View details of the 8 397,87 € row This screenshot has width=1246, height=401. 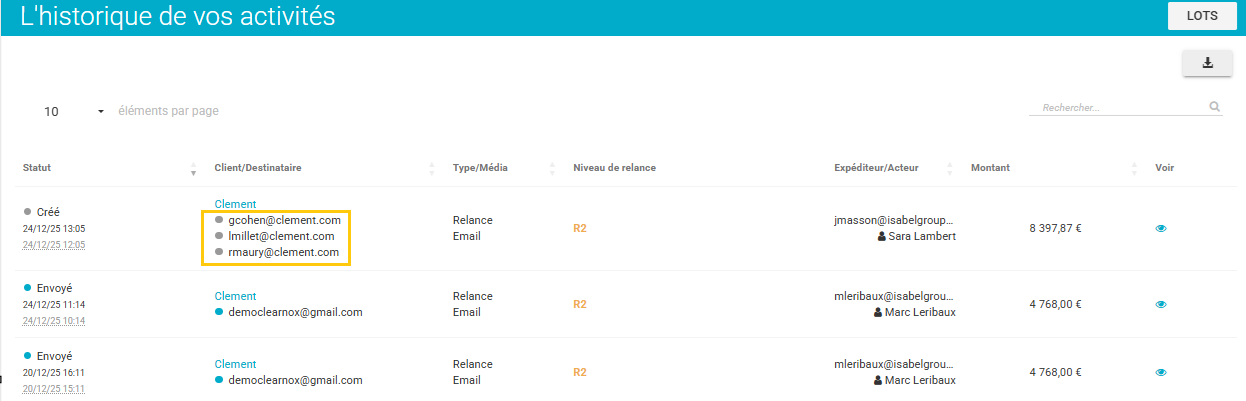[x=1161, y=228]
